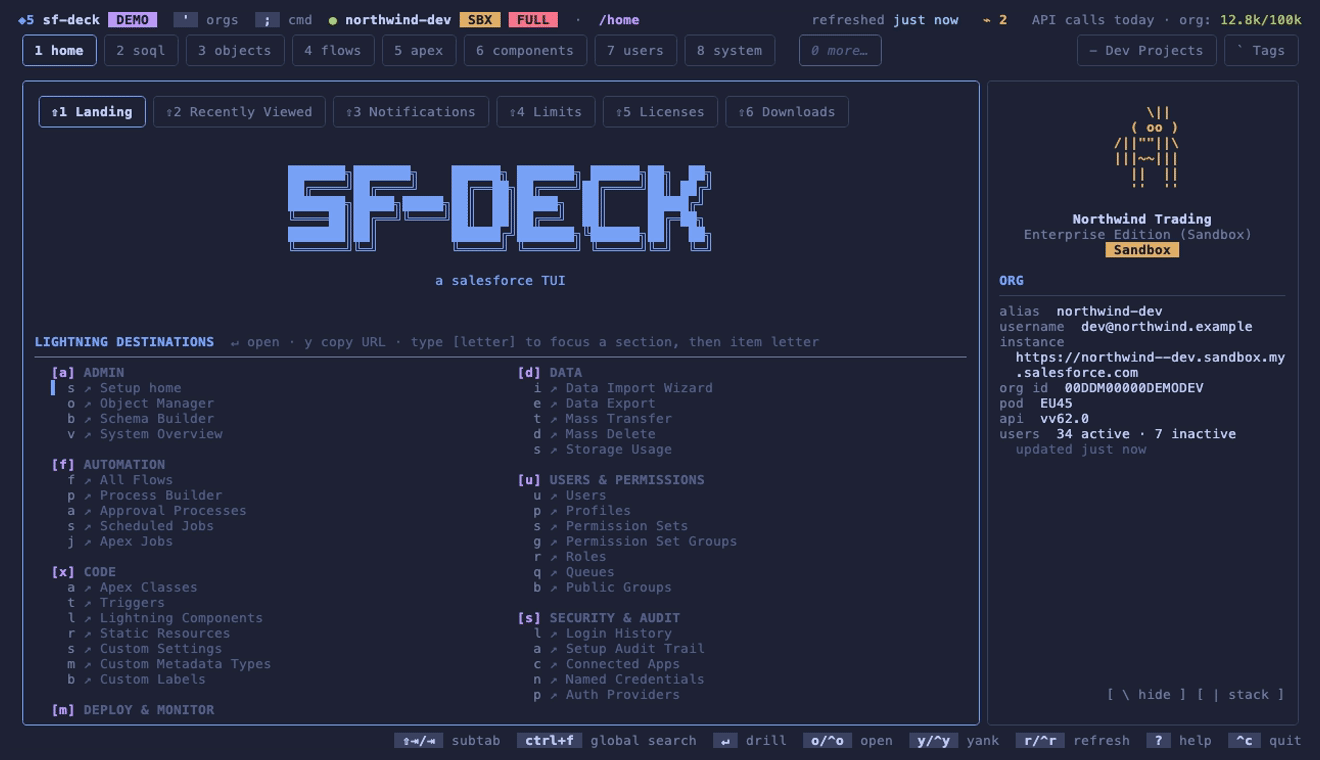Focus the [d] DATA section
Viewport: 1320px width, 760px height.
pyautogui.click(x=550, y=373)
